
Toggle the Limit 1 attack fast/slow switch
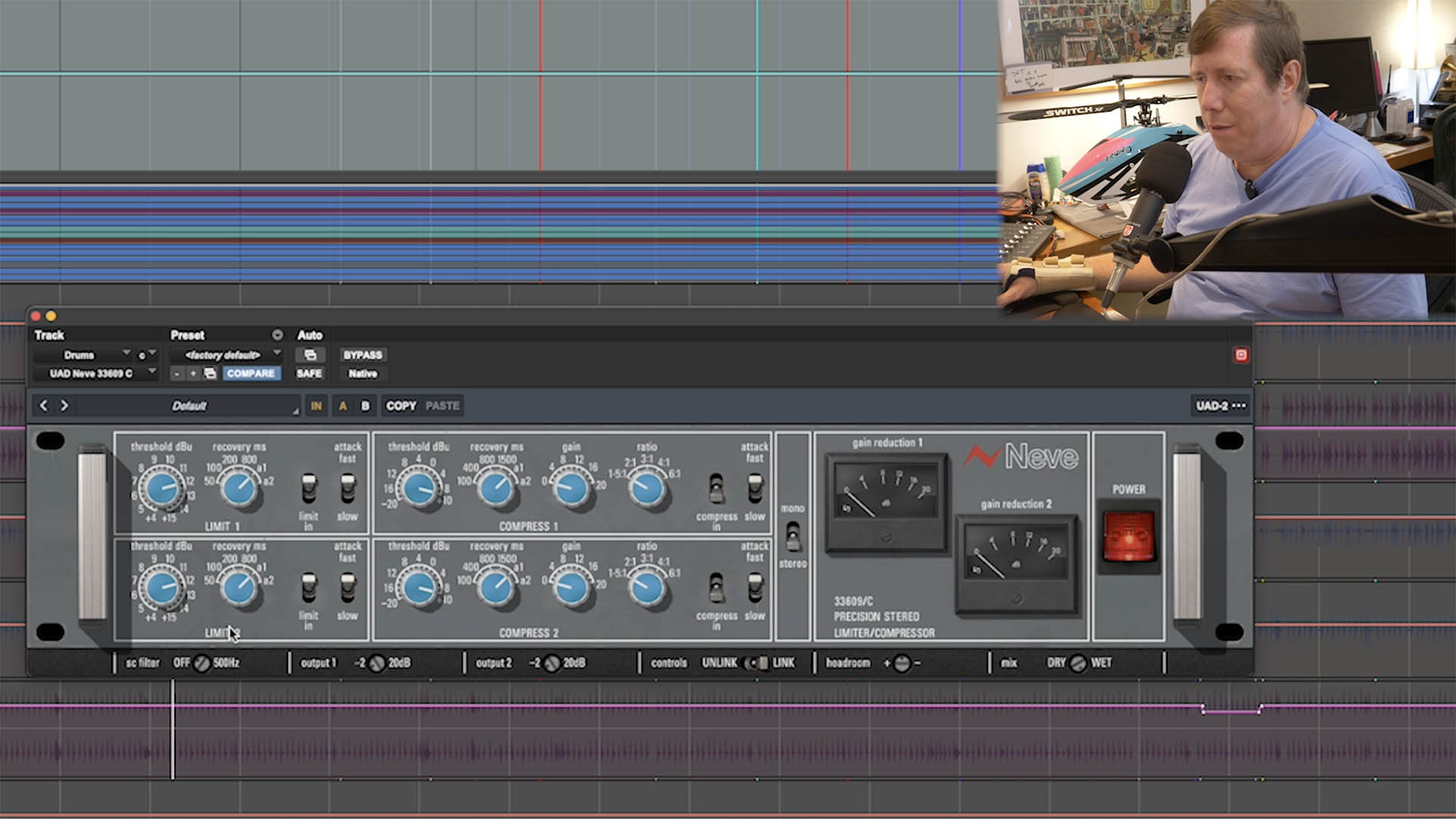click(347, 489)
